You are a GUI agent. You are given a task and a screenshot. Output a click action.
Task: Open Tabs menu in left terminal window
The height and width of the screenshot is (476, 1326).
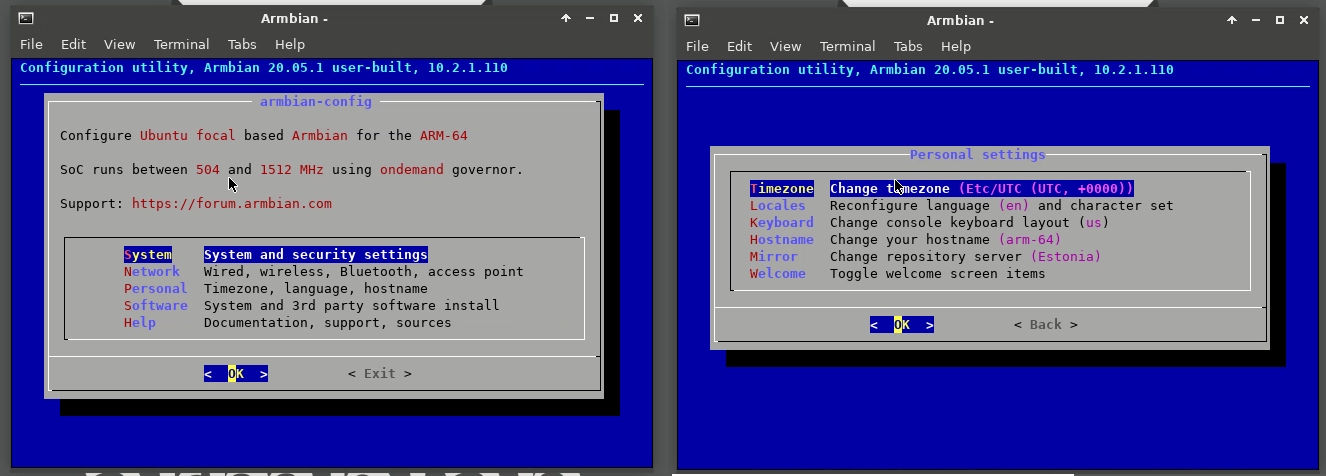coord(242,44)
